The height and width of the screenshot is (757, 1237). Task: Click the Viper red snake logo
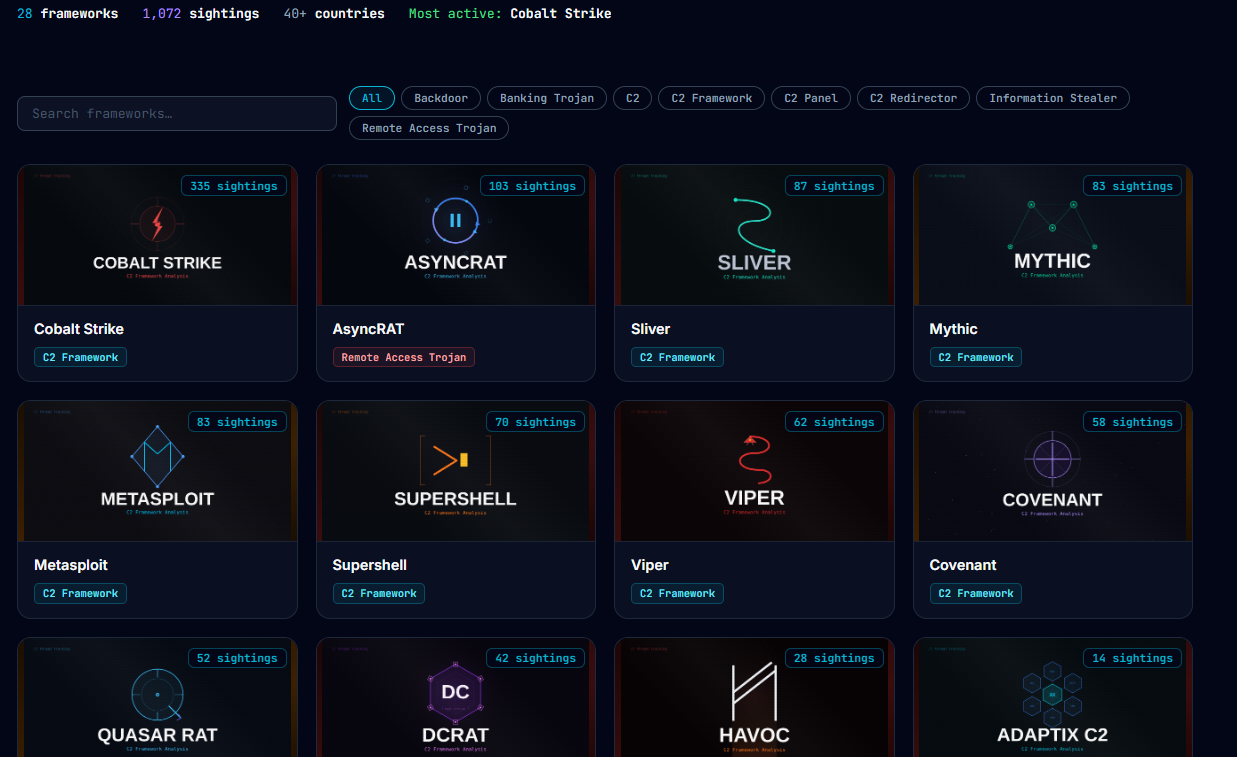point(754,460)
